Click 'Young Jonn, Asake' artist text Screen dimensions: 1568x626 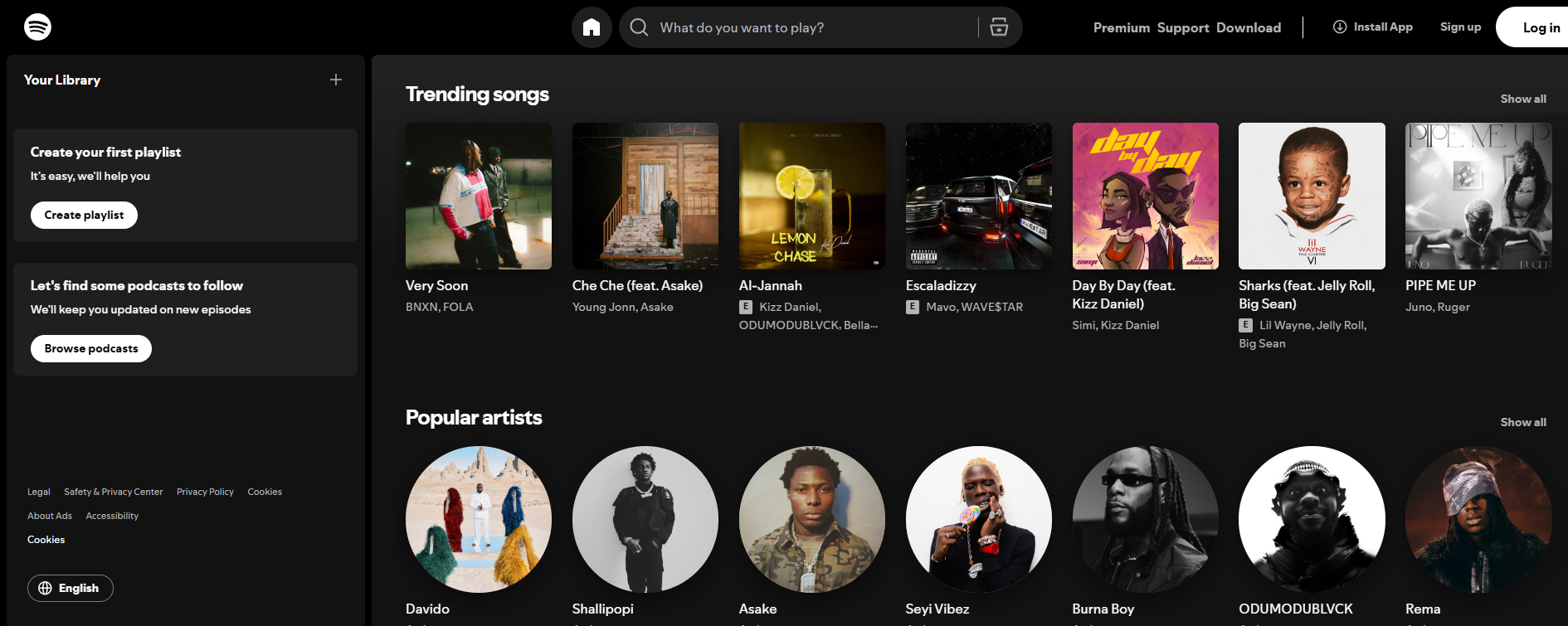(x=623, y=307)
